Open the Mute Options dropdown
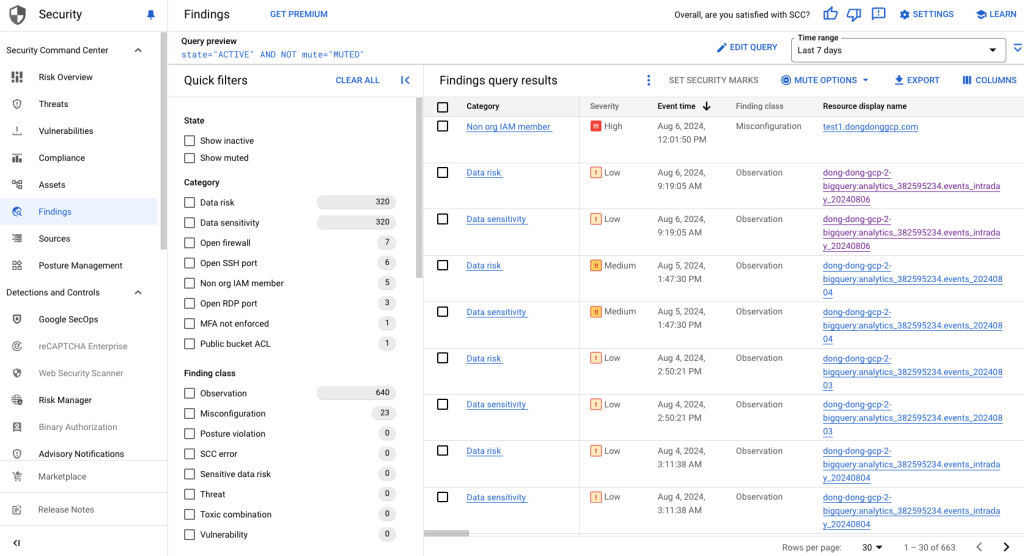The height and width of the screenshot is (556, 1024). 825,80
